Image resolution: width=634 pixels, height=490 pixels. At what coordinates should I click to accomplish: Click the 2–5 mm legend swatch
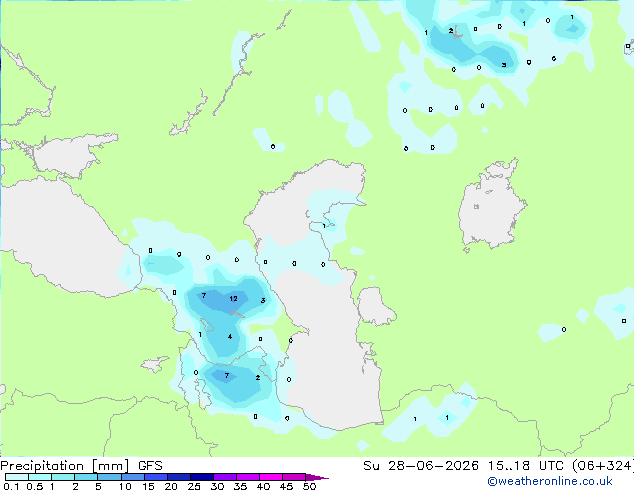pos(86,477)
